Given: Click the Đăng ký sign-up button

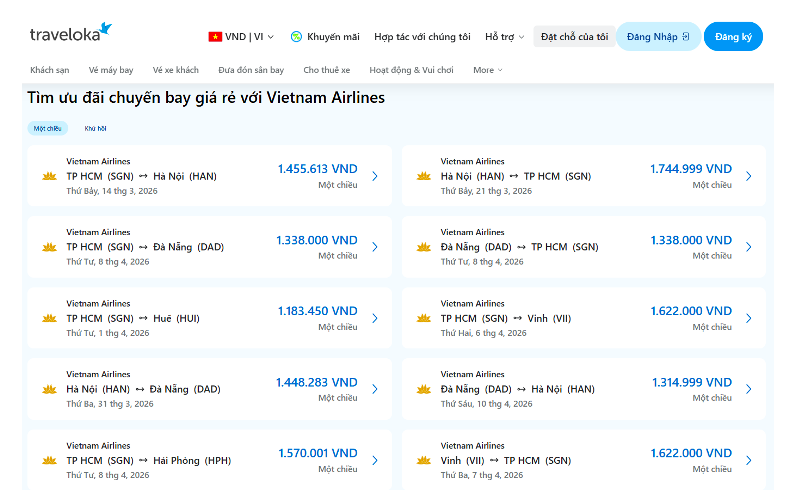Looking at the screenshot, I should (x=733, y=37).
